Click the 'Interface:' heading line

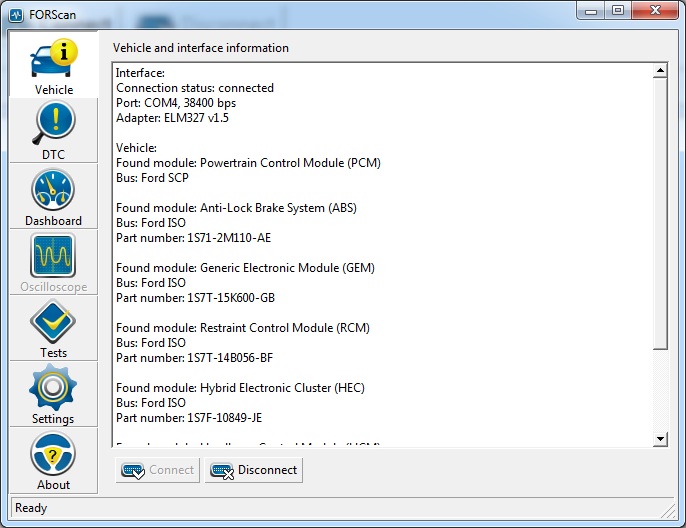[140, 73]
